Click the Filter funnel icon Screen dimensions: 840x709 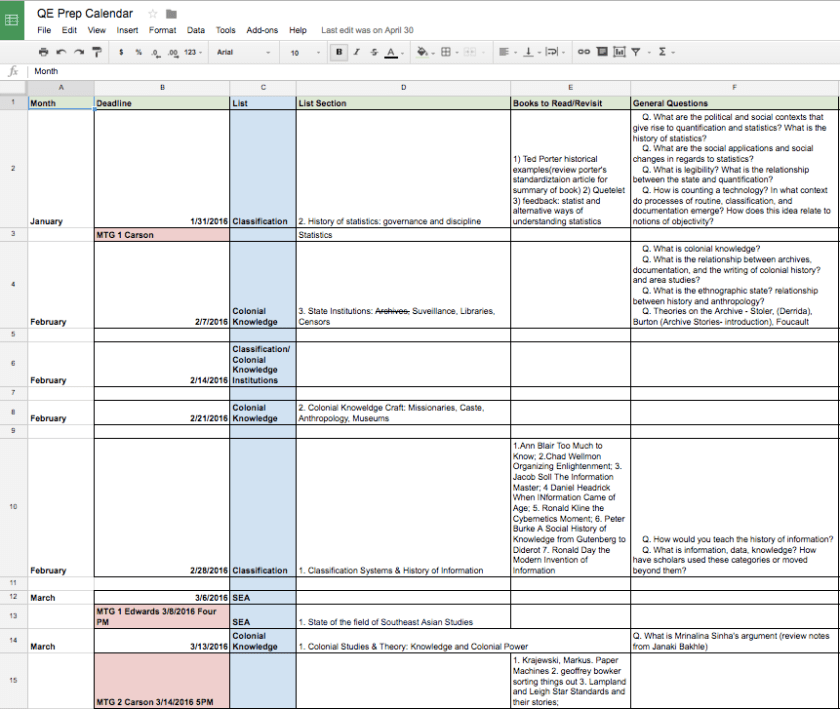point(635,51)
